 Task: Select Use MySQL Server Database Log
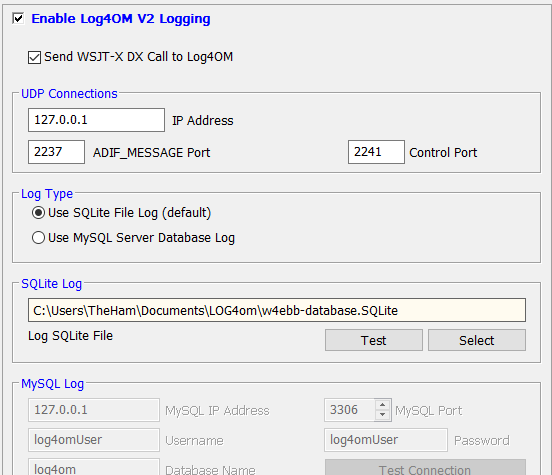(x=38, y=238)
